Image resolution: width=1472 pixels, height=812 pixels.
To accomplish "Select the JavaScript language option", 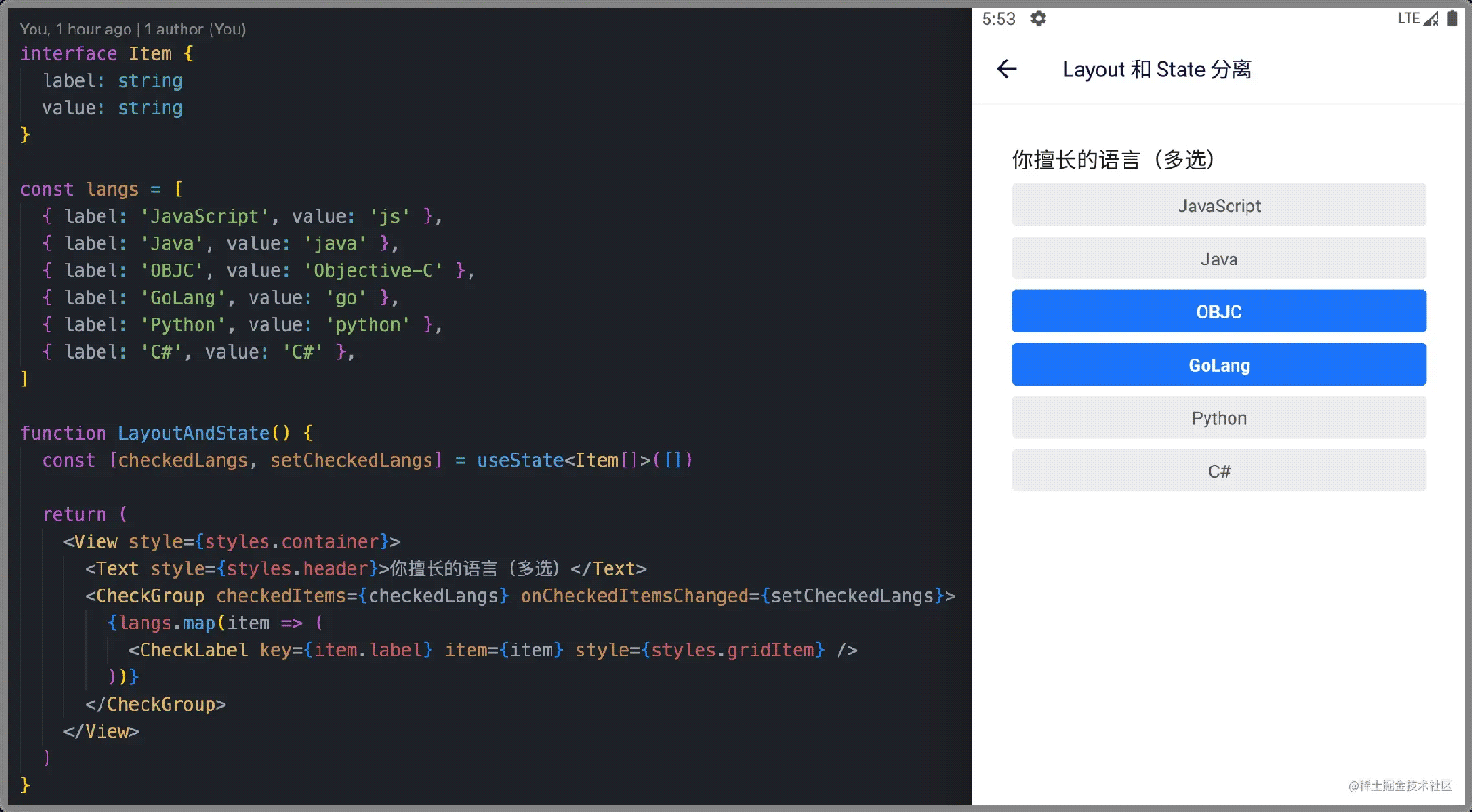I will click(1219, 206).
